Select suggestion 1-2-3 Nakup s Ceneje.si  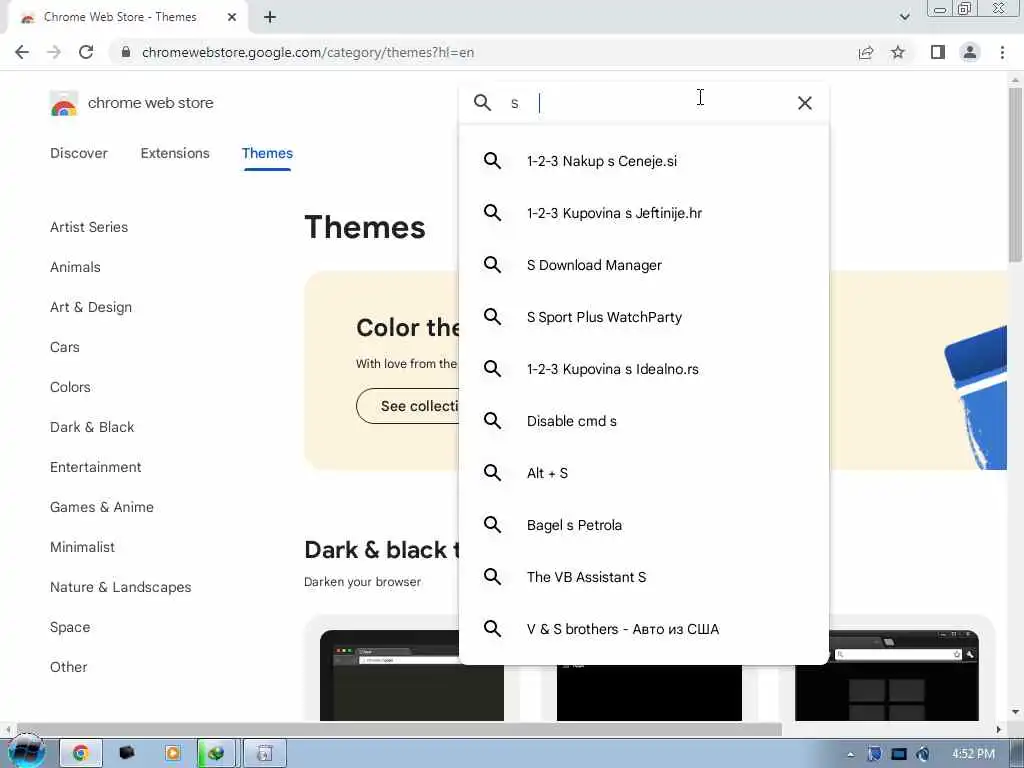[x=644, y=161]
